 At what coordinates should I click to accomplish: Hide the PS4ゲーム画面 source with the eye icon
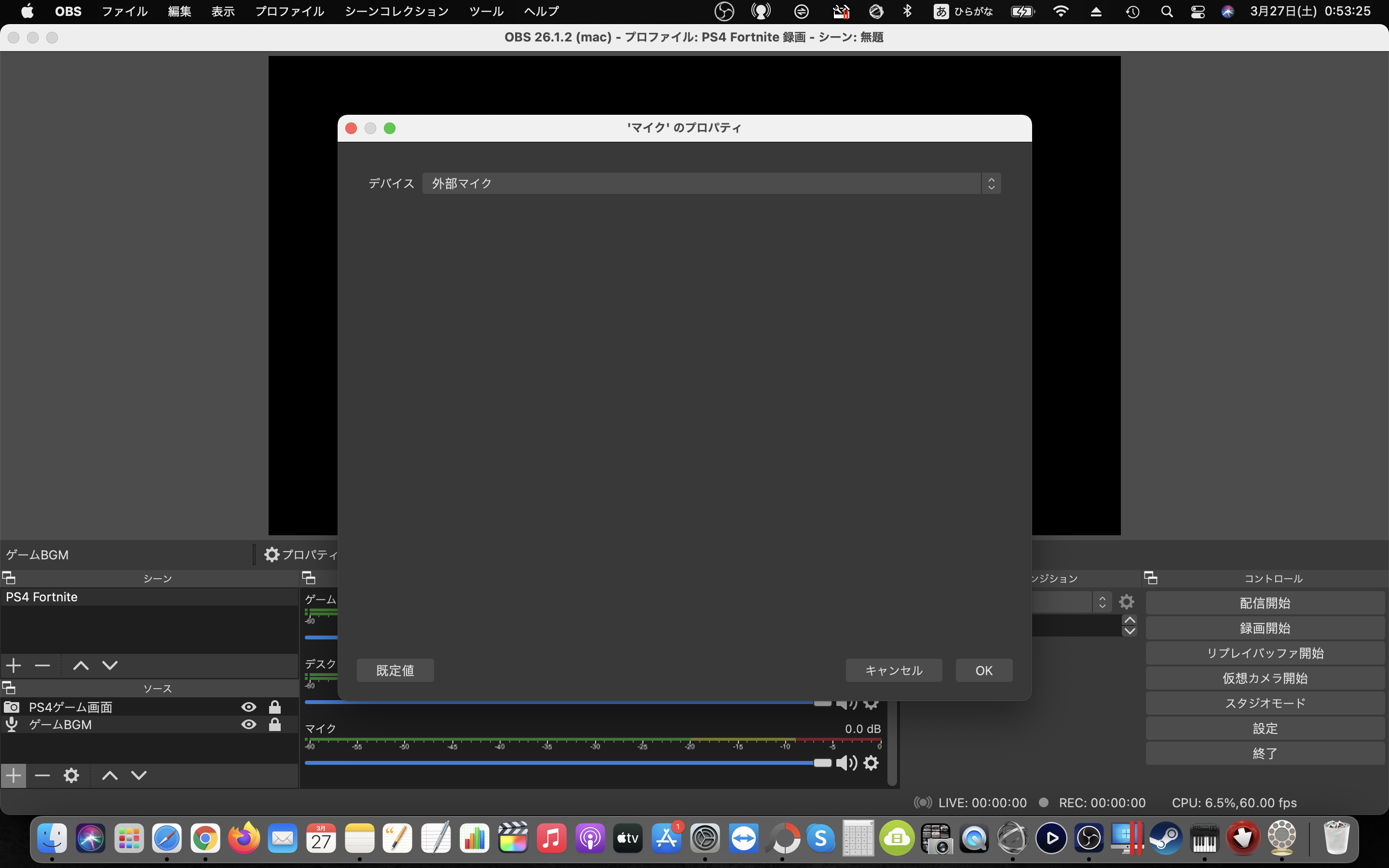[248, 706]
